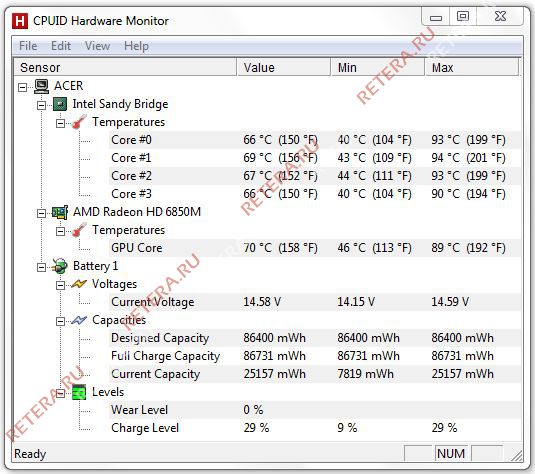Open the File menu
This screenshot has height=474, width=535.
(x=28, y=46)
